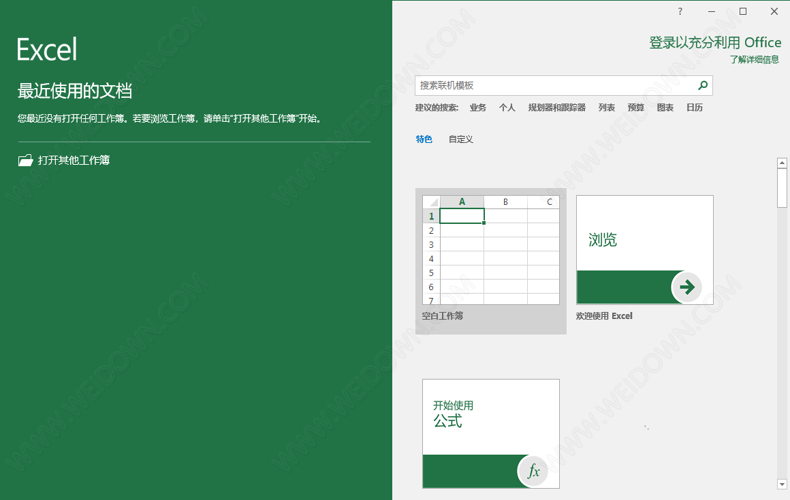Screen dimensions: 790x500
Task: Switch to the 自定义 tab
Action: tap(460, 139)
